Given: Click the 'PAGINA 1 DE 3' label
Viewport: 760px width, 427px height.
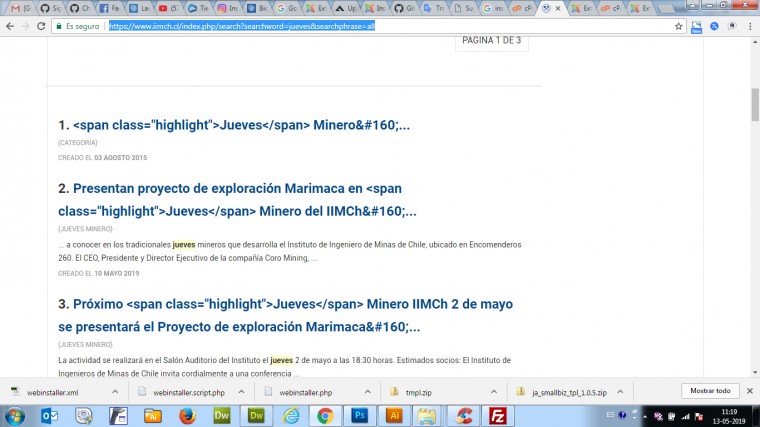Looking at the screenshot, I should [x=491, y=41].
